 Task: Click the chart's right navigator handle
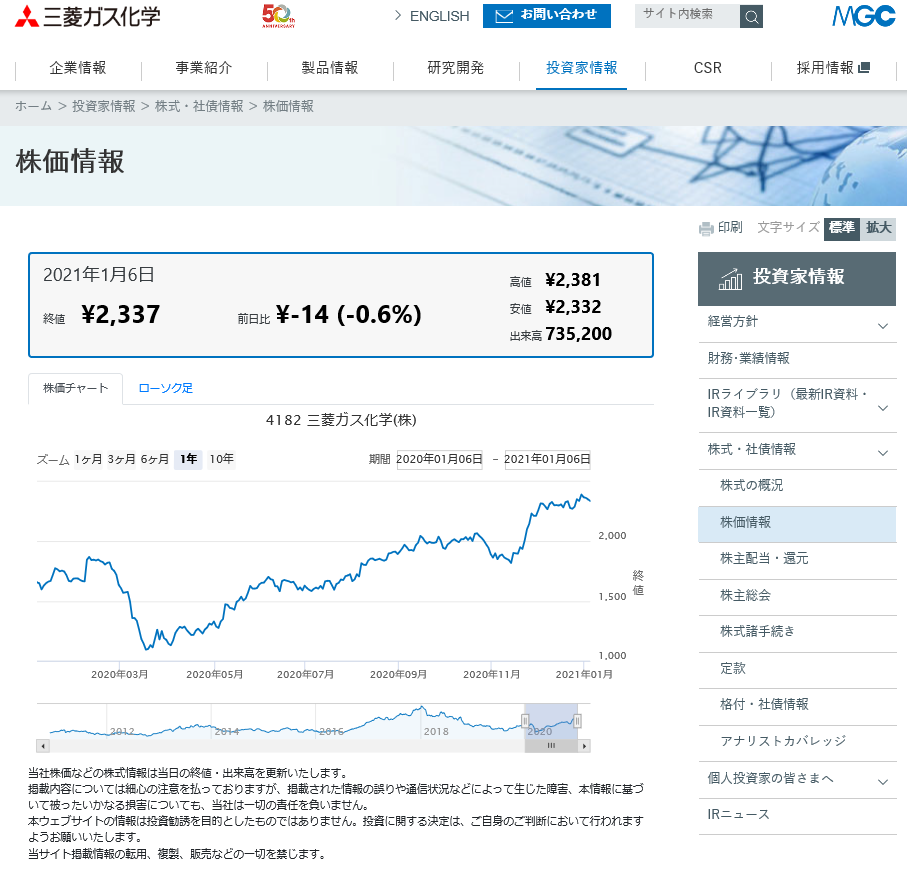(x=577, y=721)
